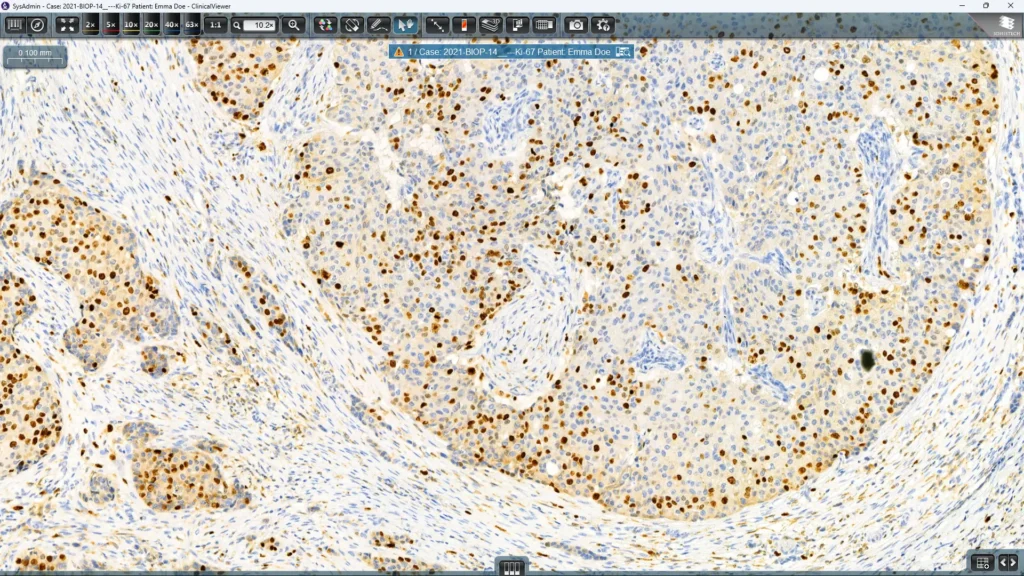Click the Ki-67 Emma Doe case banner
The width and height of the screenshot is (1024, 576).
(511, 52)
